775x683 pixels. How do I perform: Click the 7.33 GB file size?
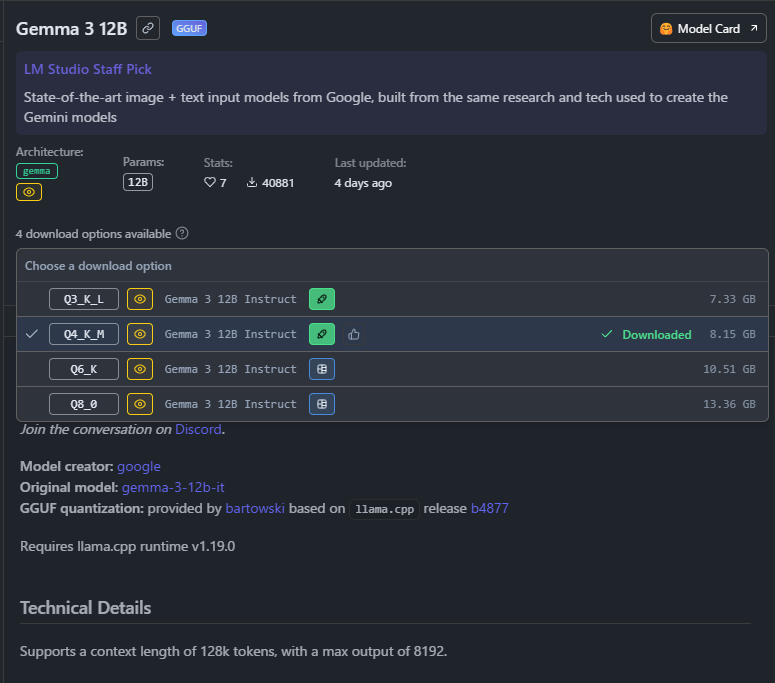[732, 299]
